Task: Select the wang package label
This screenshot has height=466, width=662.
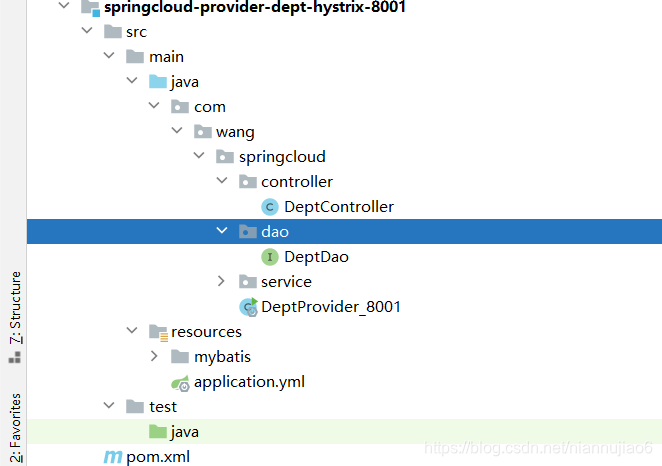Action: (x=235, y=132)
